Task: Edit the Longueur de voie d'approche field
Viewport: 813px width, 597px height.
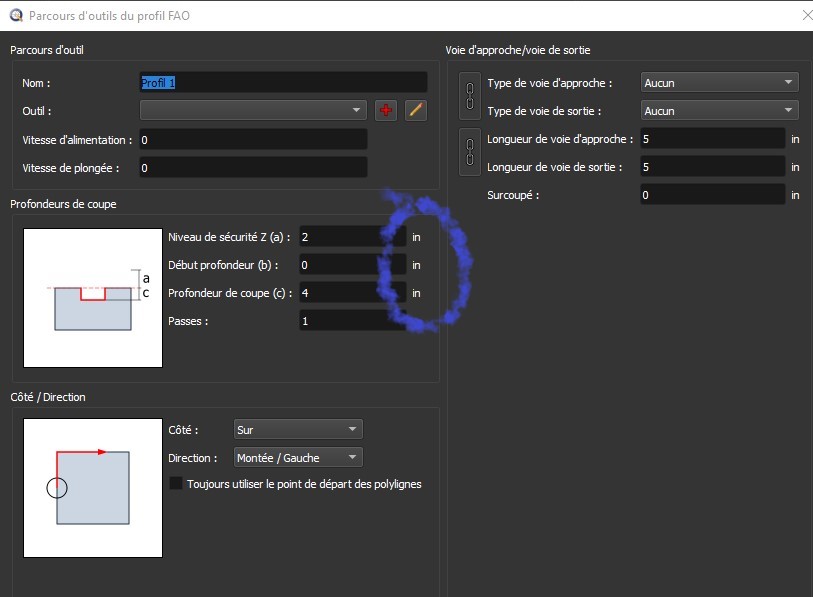Action: (x=712, y=139)
